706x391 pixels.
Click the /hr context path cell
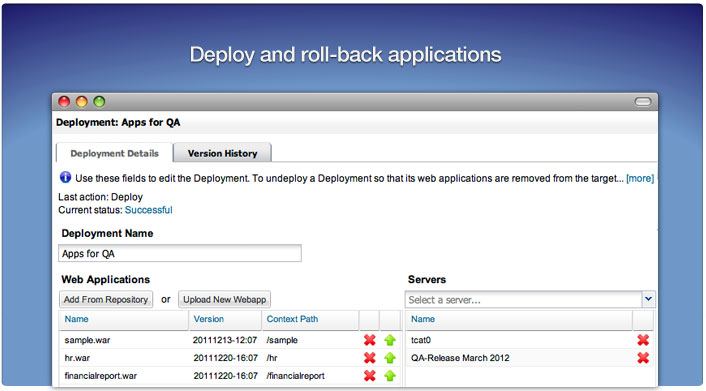pos(272,358)
